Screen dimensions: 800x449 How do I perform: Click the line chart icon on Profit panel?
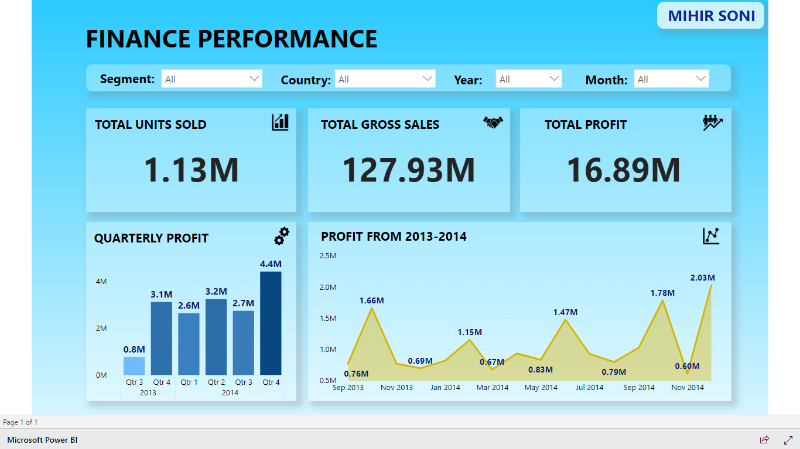tap(711, 236)
